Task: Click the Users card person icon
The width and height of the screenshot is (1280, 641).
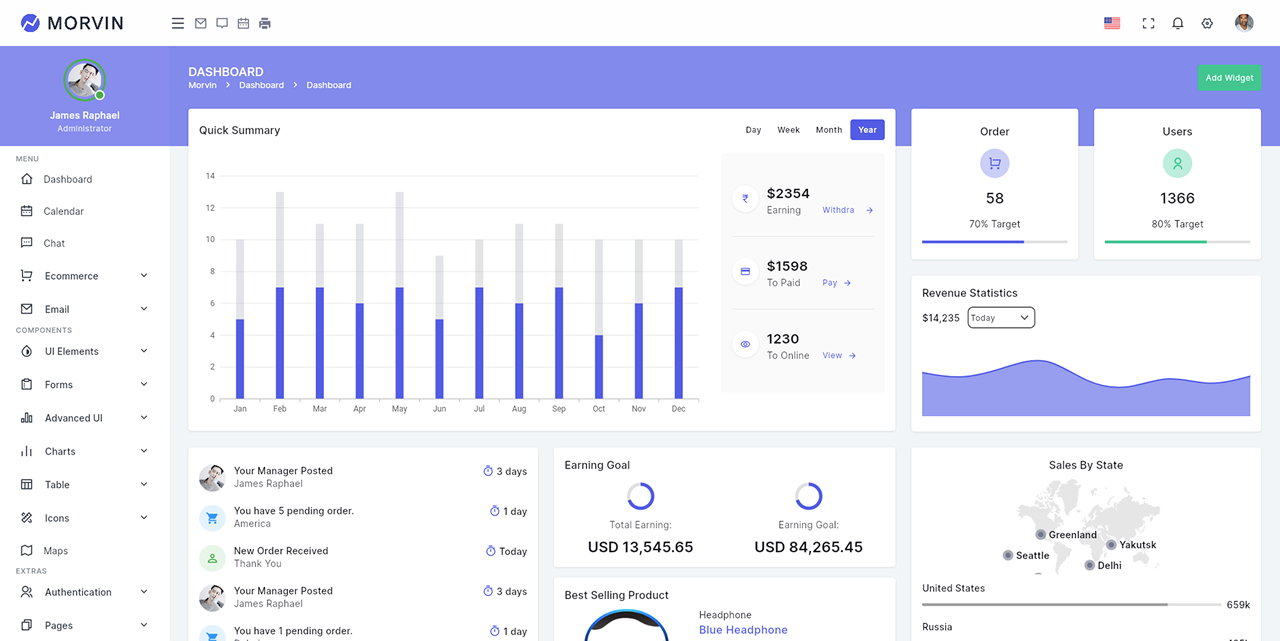Action: click(1177, 163)
